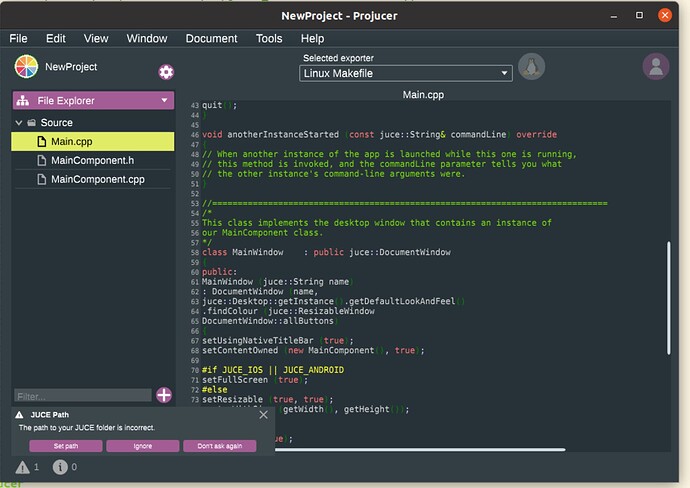
Task: Click the Ignore button
Action: (143, 446)
